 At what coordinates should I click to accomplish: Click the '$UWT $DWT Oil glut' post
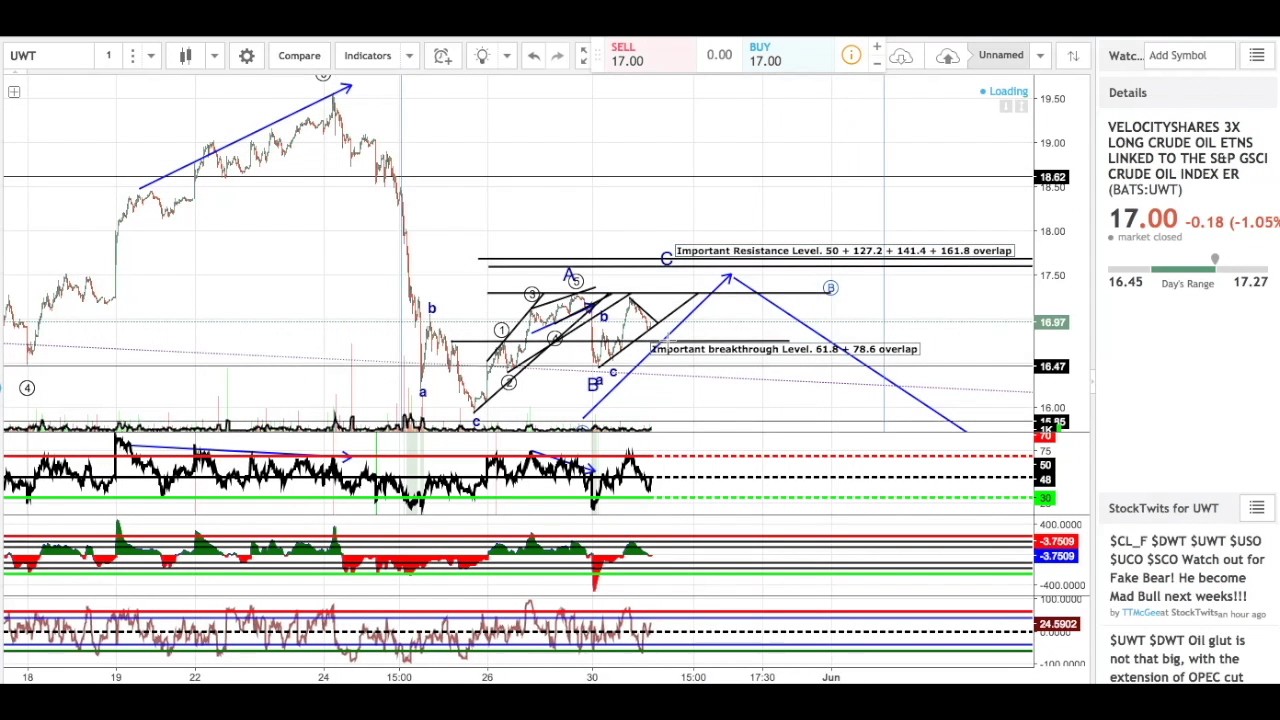pyautogui.click(x=1176, y=659)
